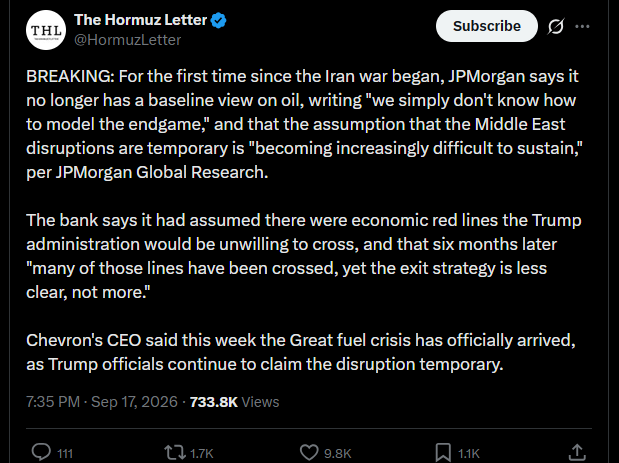619x463 pixels.
Task: Open the THL profile avatar
Action: coord(46,30)
